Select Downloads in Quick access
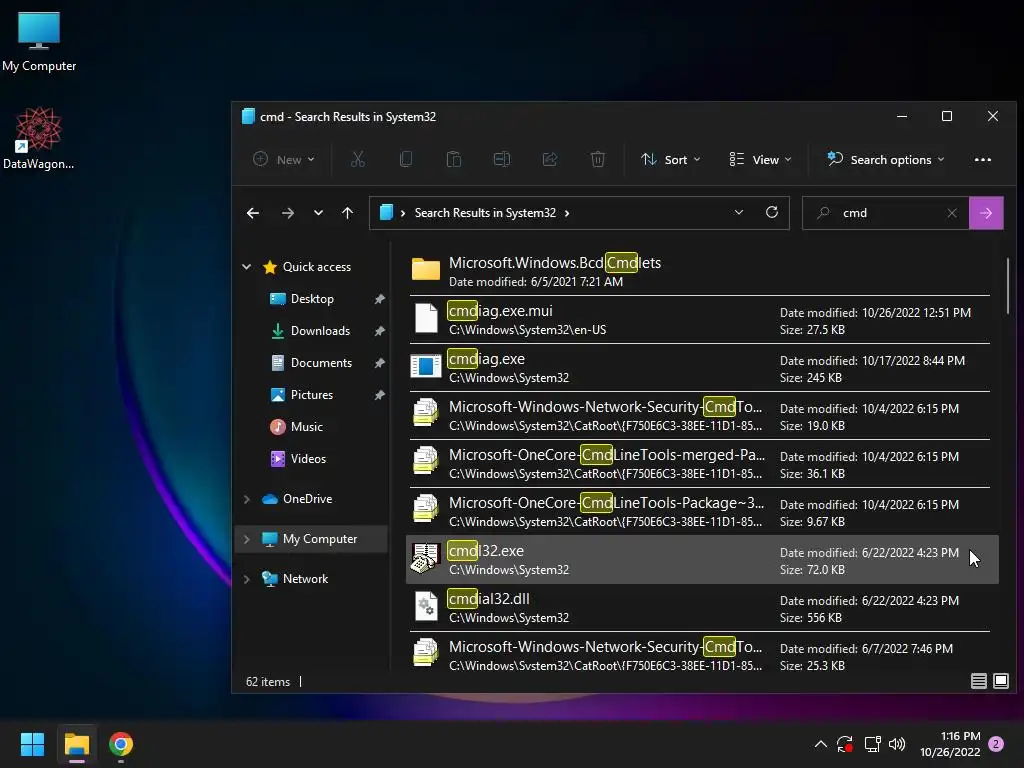Image resolution: width=1024 pixels, height=768 pixels. pos(320,330)
